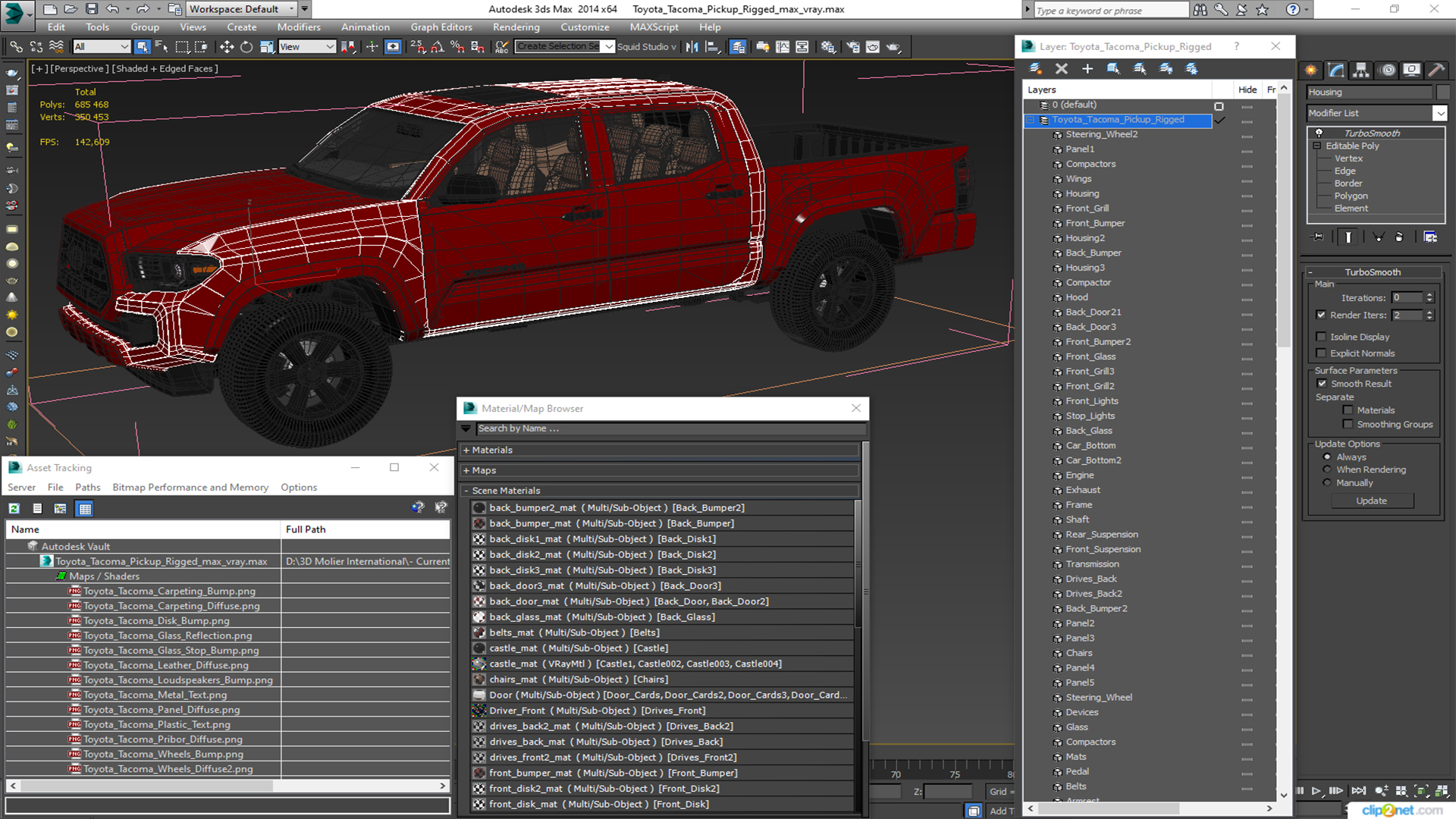Click the Housing object color swatch

1443,93
